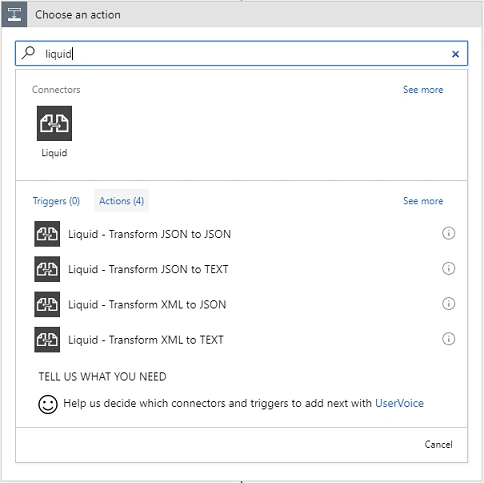The image size is (484, 483).
Task: Expand actions list with See more
Action: (x=423, y=201)
